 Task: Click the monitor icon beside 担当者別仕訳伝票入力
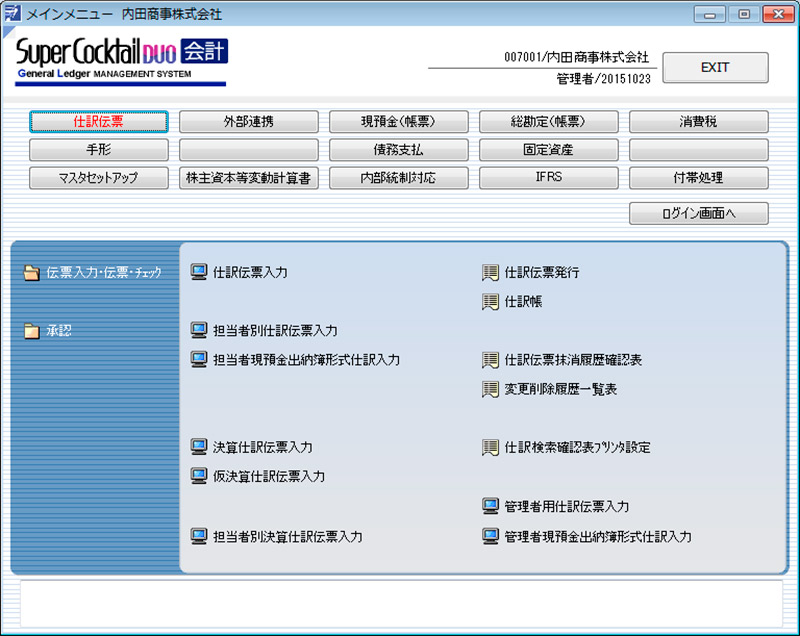click(x=199, y=330)
